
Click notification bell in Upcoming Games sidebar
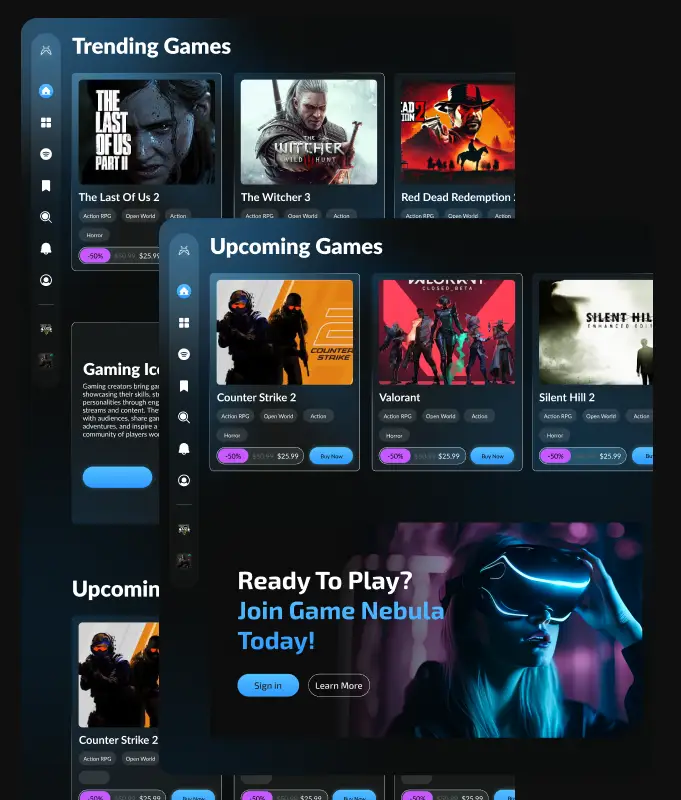pyautogui.click(x=184, y=449)
